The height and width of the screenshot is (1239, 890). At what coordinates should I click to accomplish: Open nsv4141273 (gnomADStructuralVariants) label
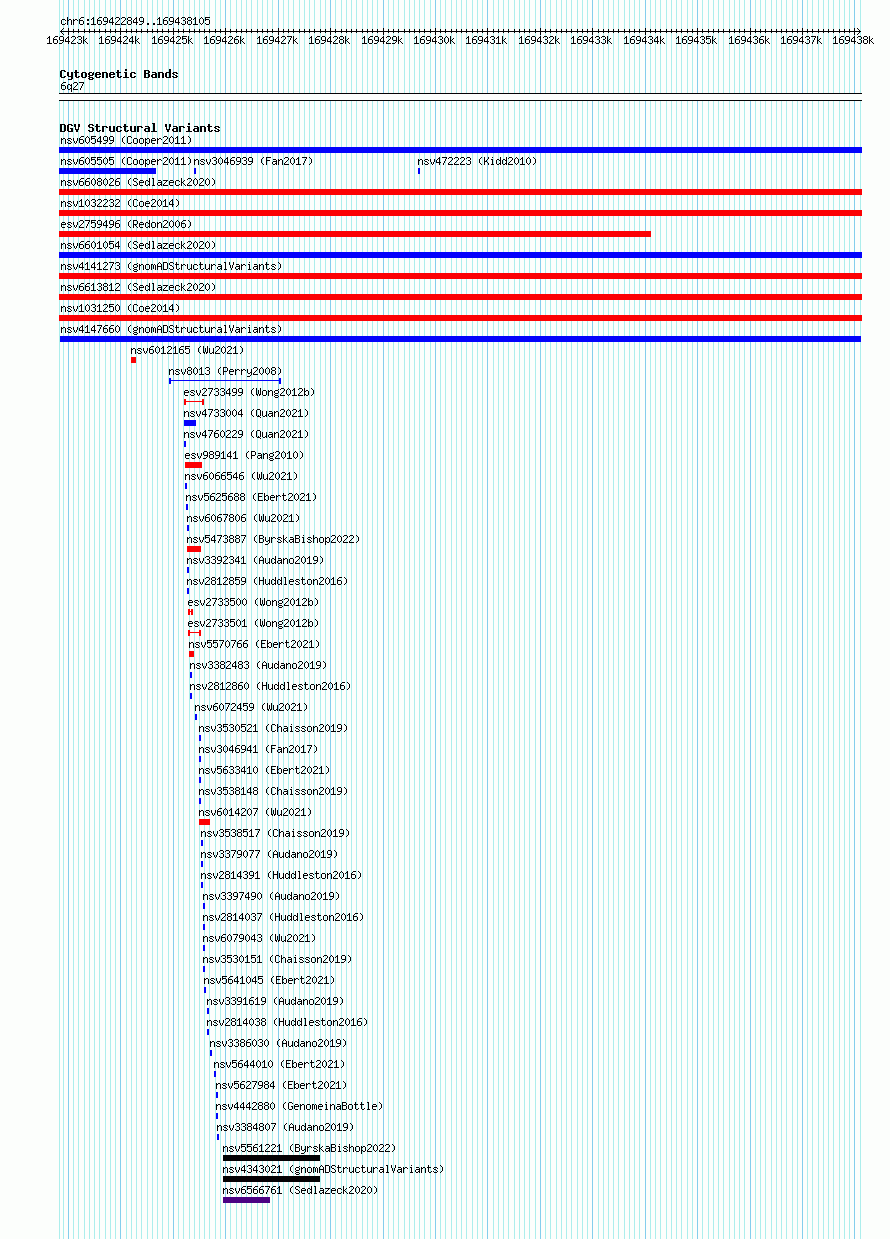click(x=171, y=266)
